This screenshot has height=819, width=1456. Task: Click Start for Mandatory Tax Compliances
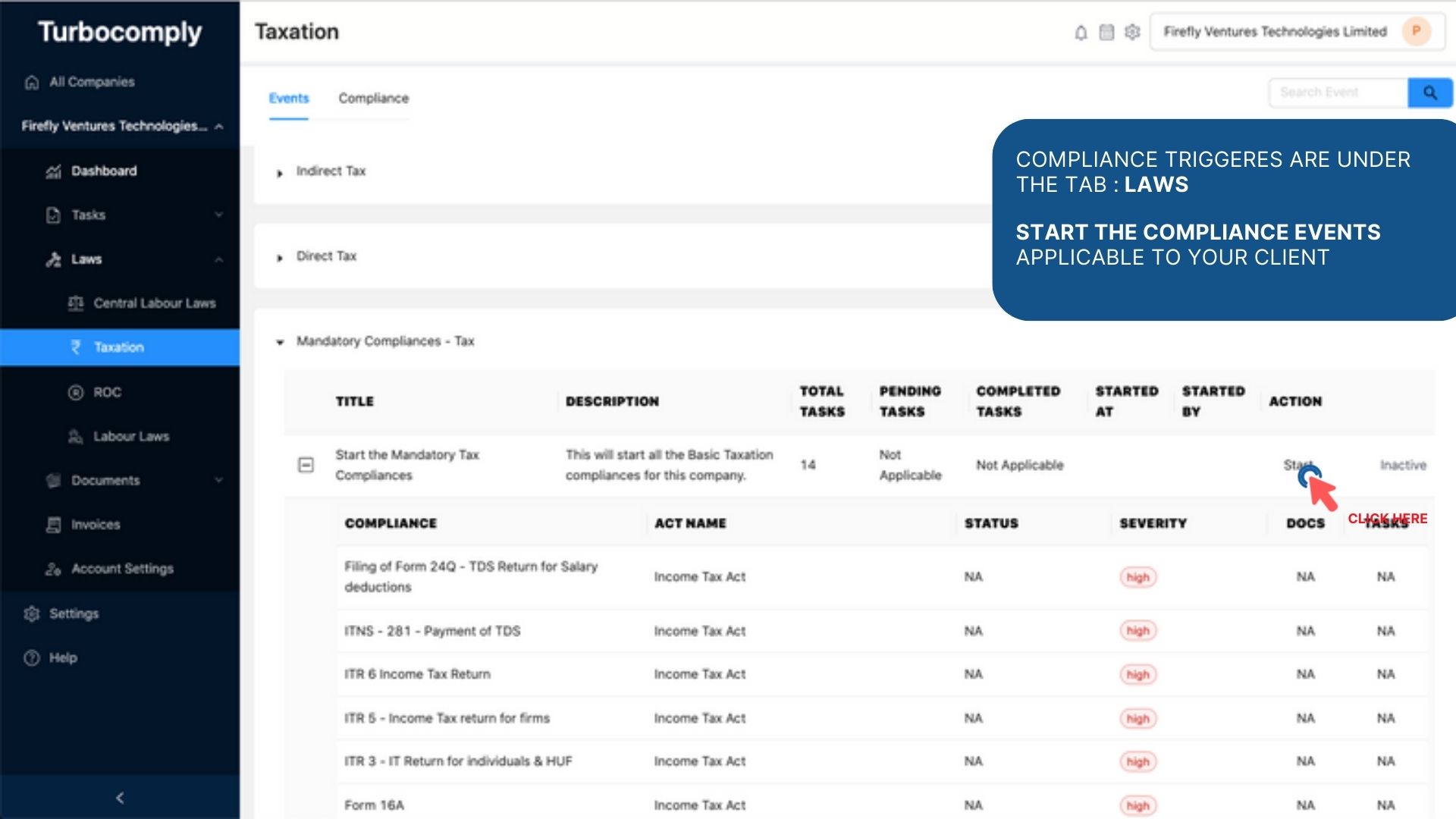pyautogui.click(x=1297, y=465)
